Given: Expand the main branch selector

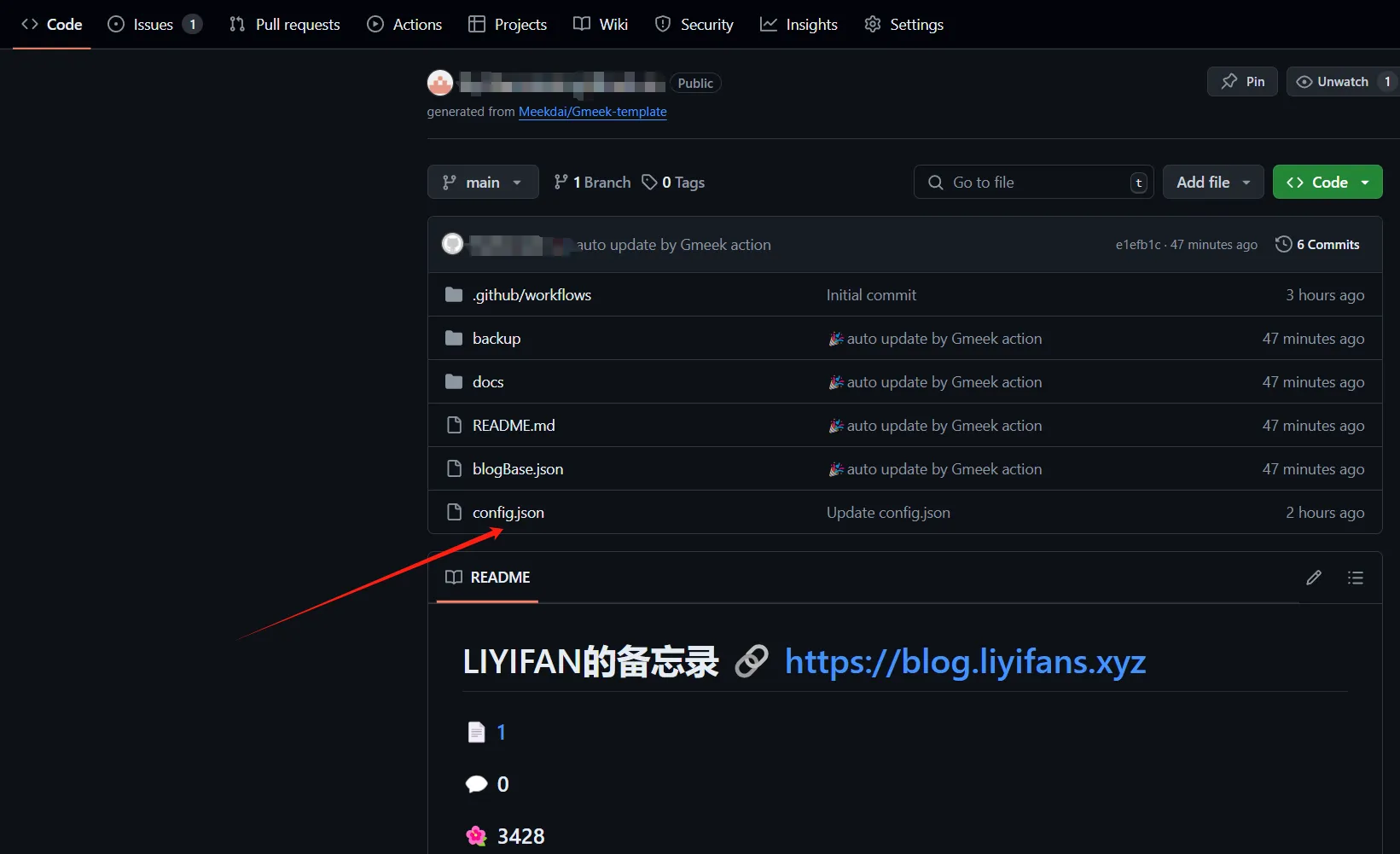Looking at the screenshot, I should click(482, 182).
